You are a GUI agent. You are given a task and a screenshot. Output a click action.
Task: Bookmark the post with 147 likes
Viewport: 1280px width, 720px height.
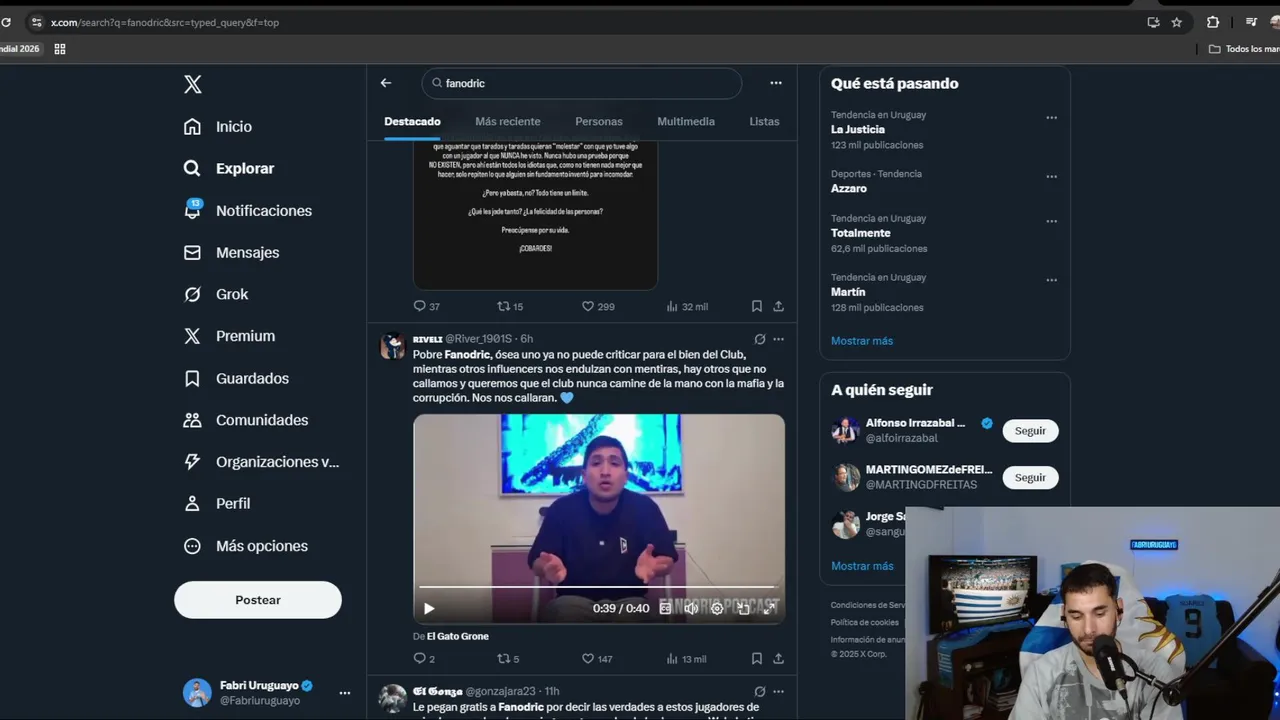click(x=757, y=659)
